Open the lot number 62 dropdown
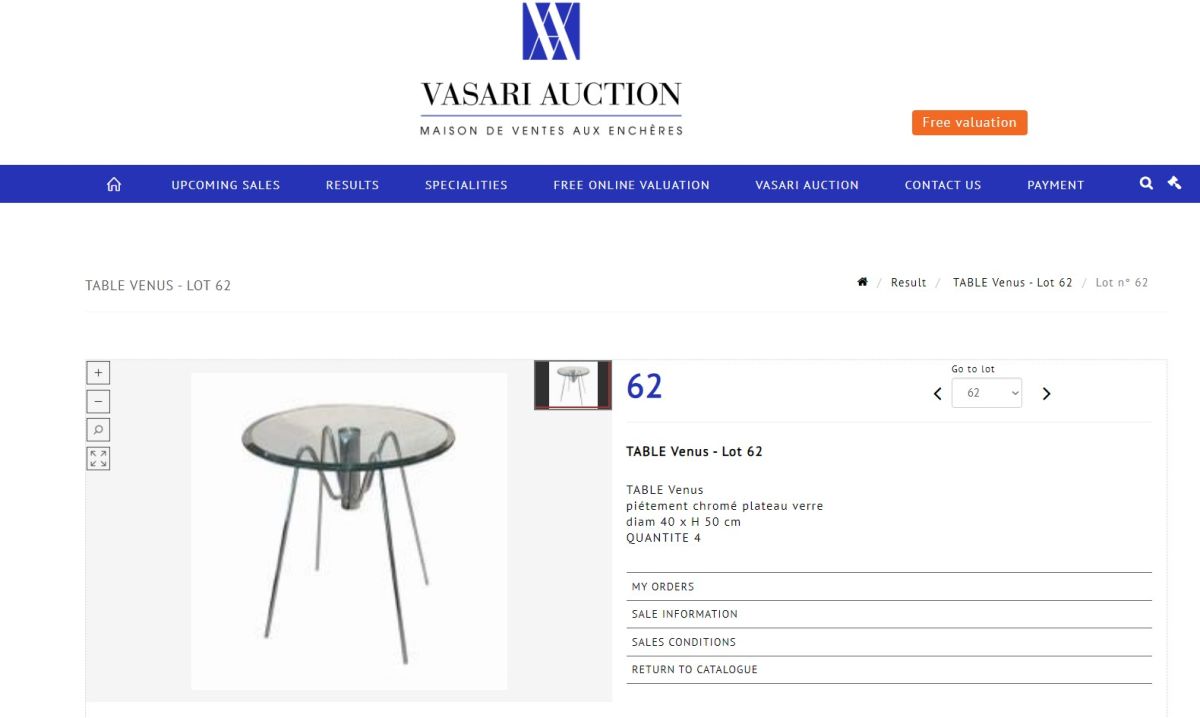The image size is (1200, 718). [x=986, y=393]
